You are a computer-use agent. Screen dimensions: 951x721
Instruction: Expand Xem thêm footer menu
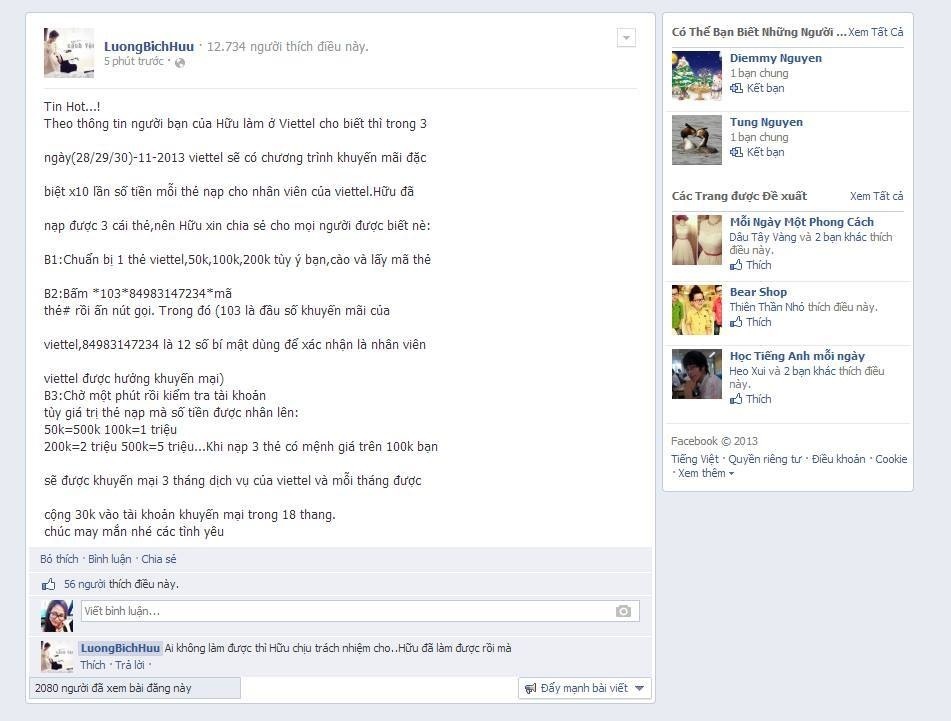click(705, 473)
